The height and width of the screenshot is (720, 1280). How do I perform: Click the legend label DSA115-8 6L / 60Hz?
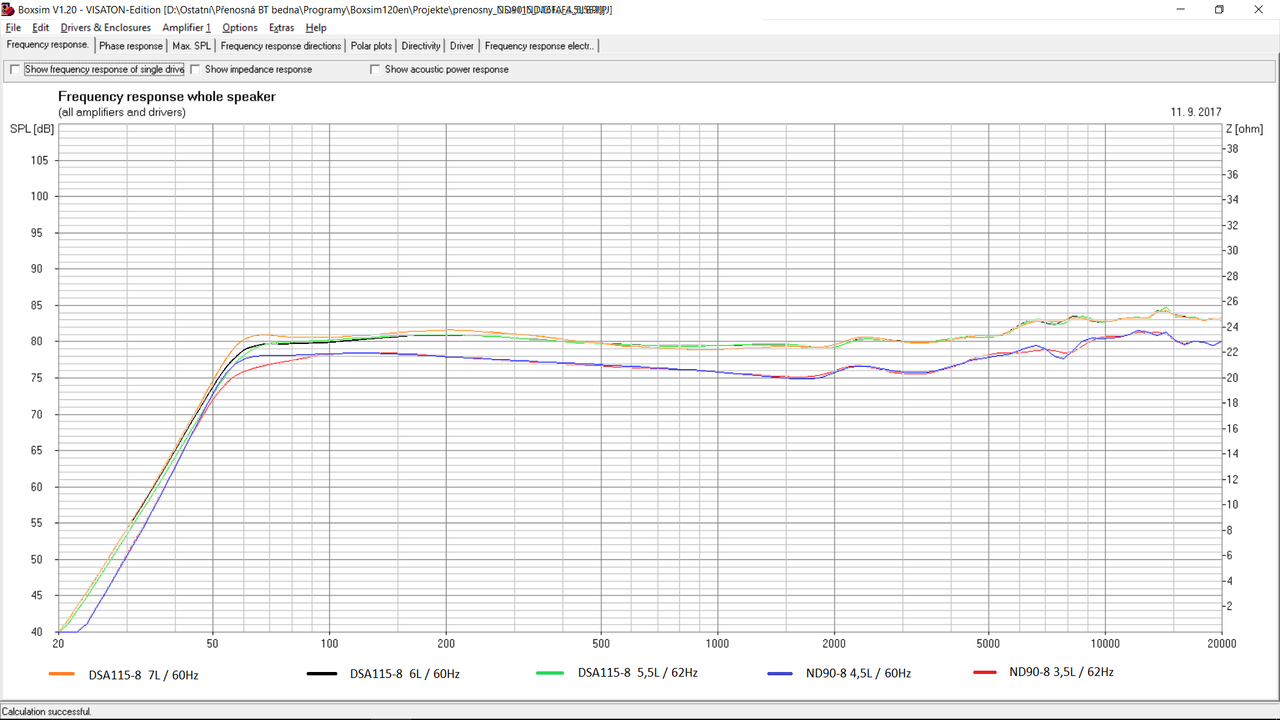404,674
